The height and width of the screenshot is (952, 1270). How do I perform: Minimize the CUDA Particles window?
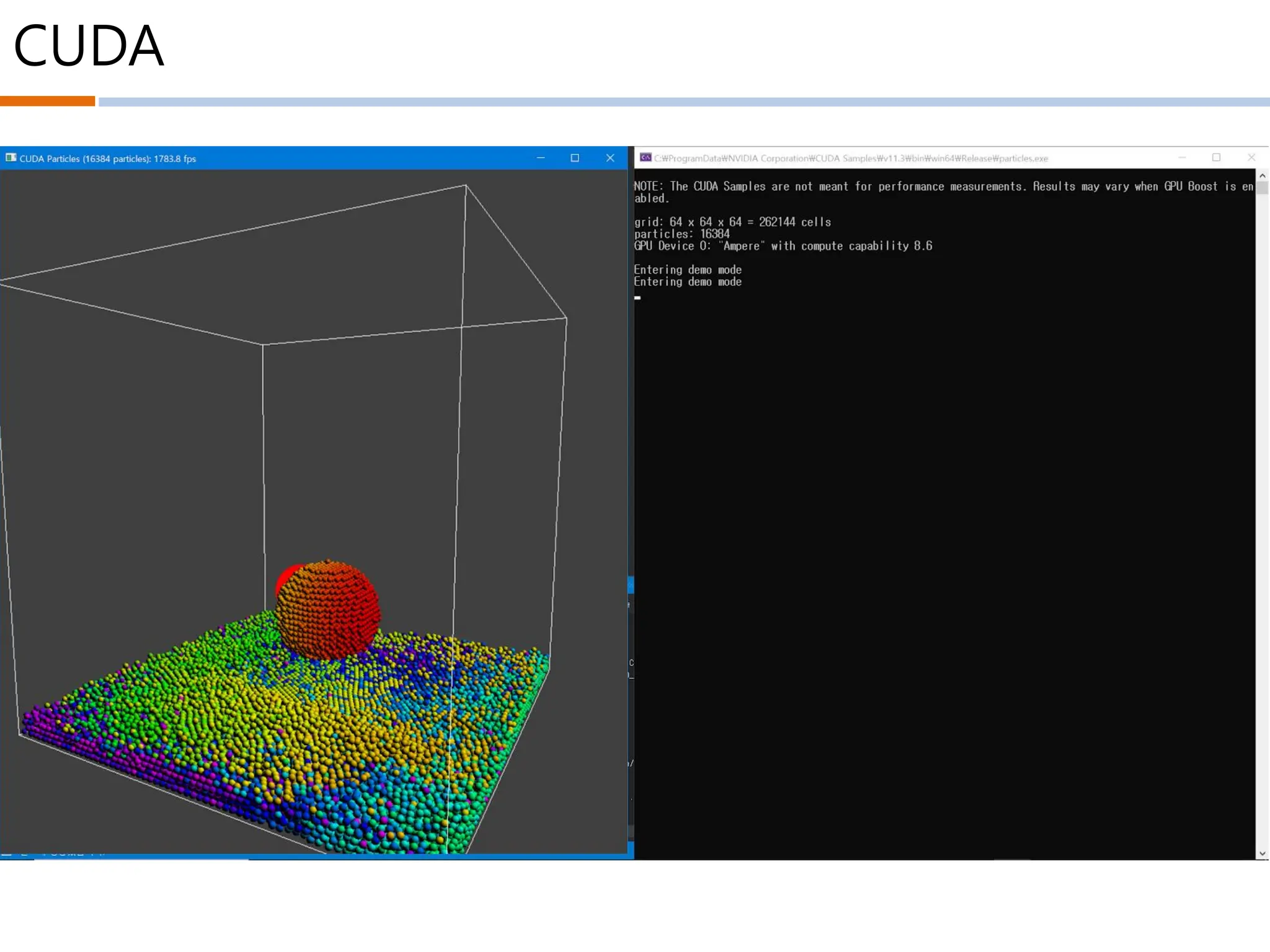pyautogui.click(x=541, y=158)
